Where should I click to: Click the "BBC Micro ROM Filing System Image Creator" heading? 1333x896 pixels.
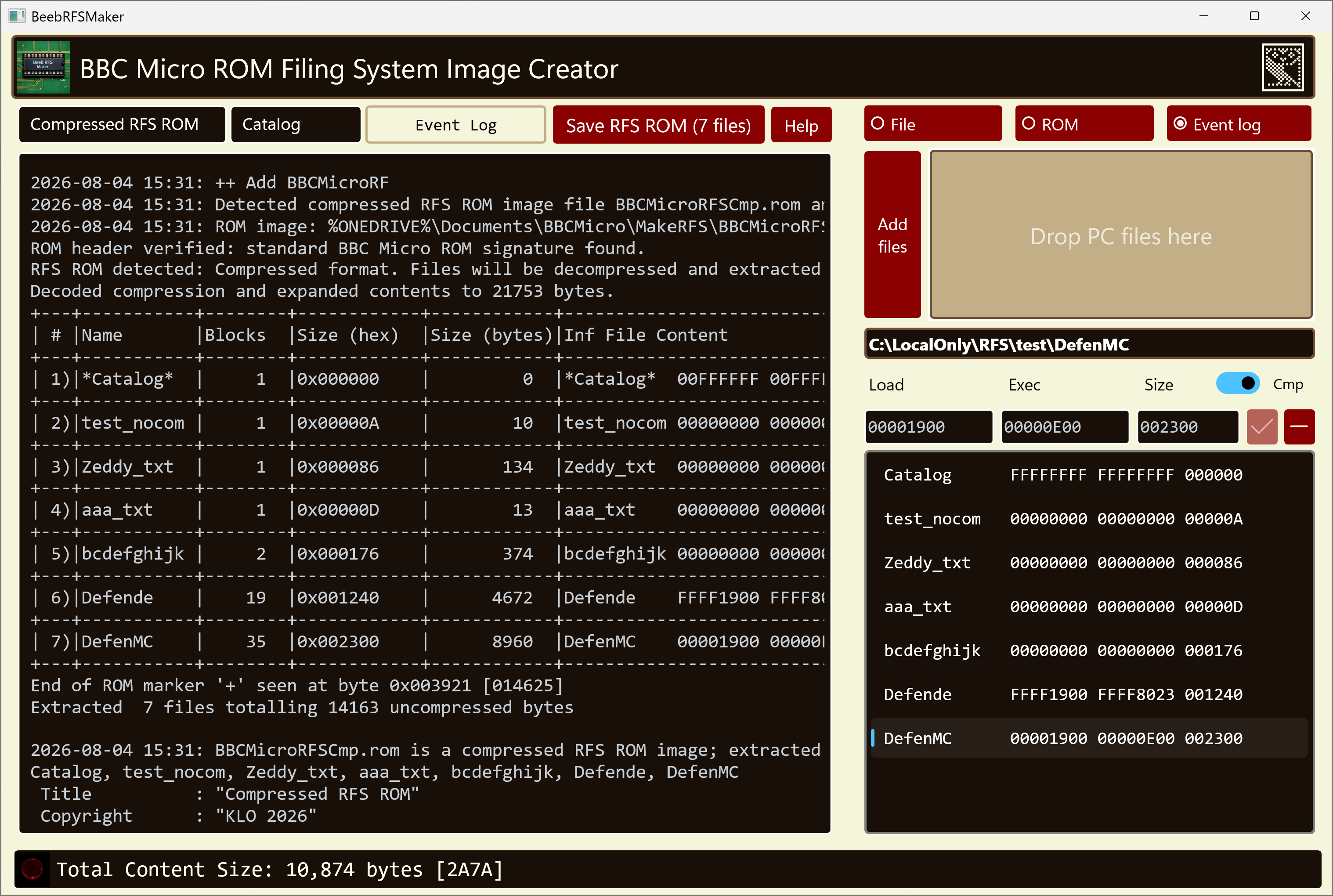pyautogui.click(x=349, y=69)
